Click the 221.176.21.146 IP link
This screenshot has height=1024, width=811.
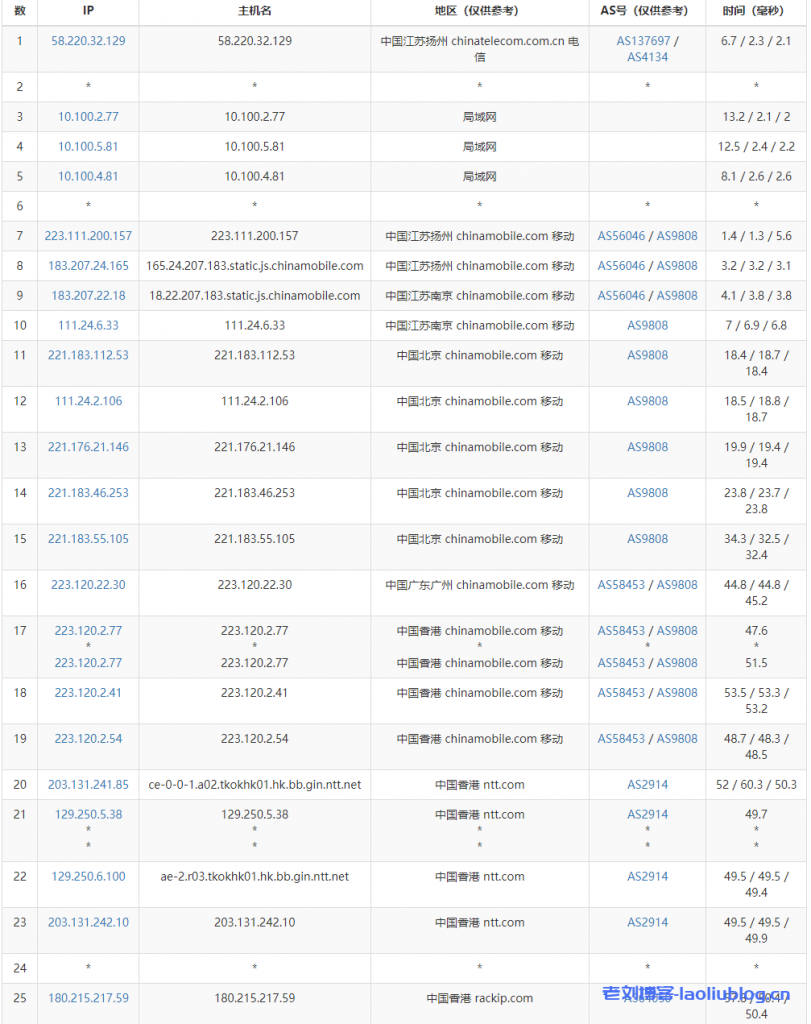88,447
